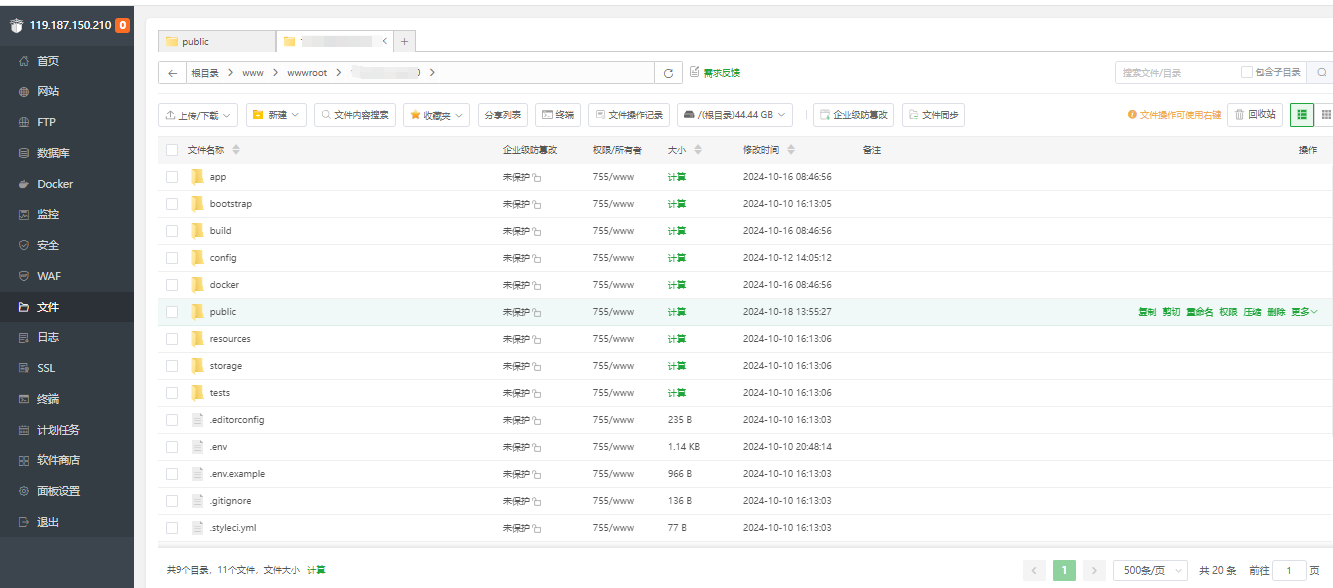1333x588 pixels.
Task: Sort by 大小 size column arrows
Action: pyautogui.click(x=698, y=150)
